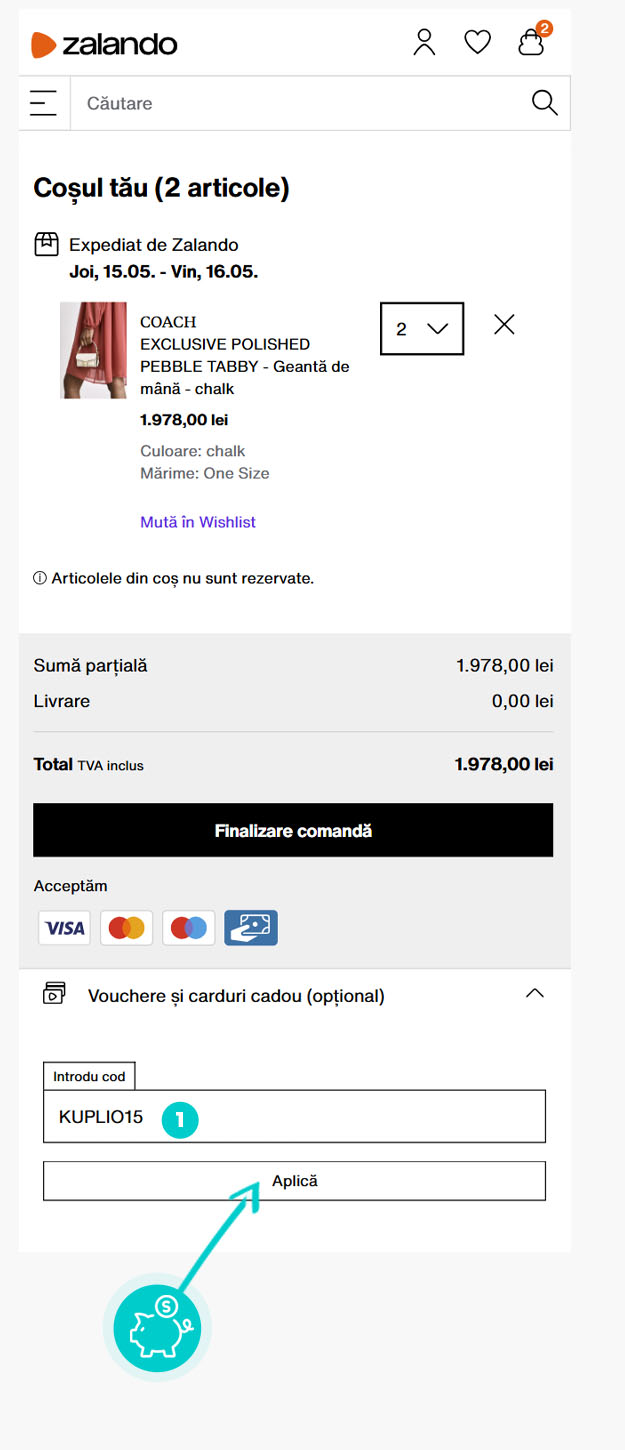Viewport: 625px width, 1450px height.
Task: Remove the COACH item with X
Action: (x=504, y=324)
